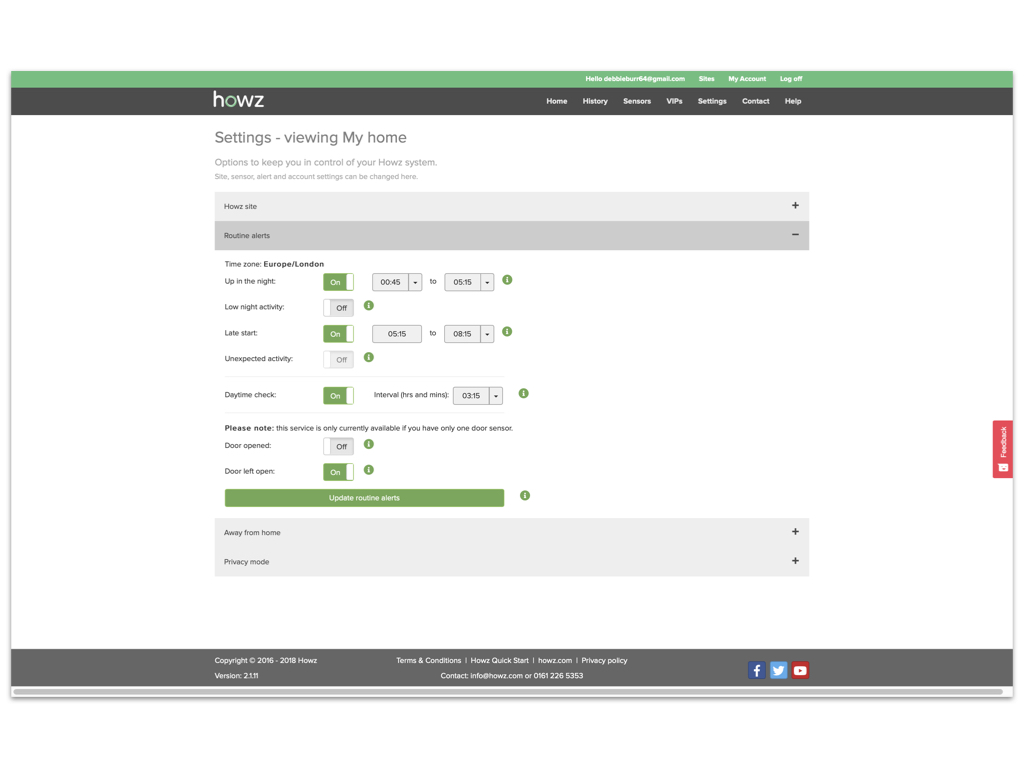
Task: Open Up in the night start time dropdown
Action: (x=415, y=283)
